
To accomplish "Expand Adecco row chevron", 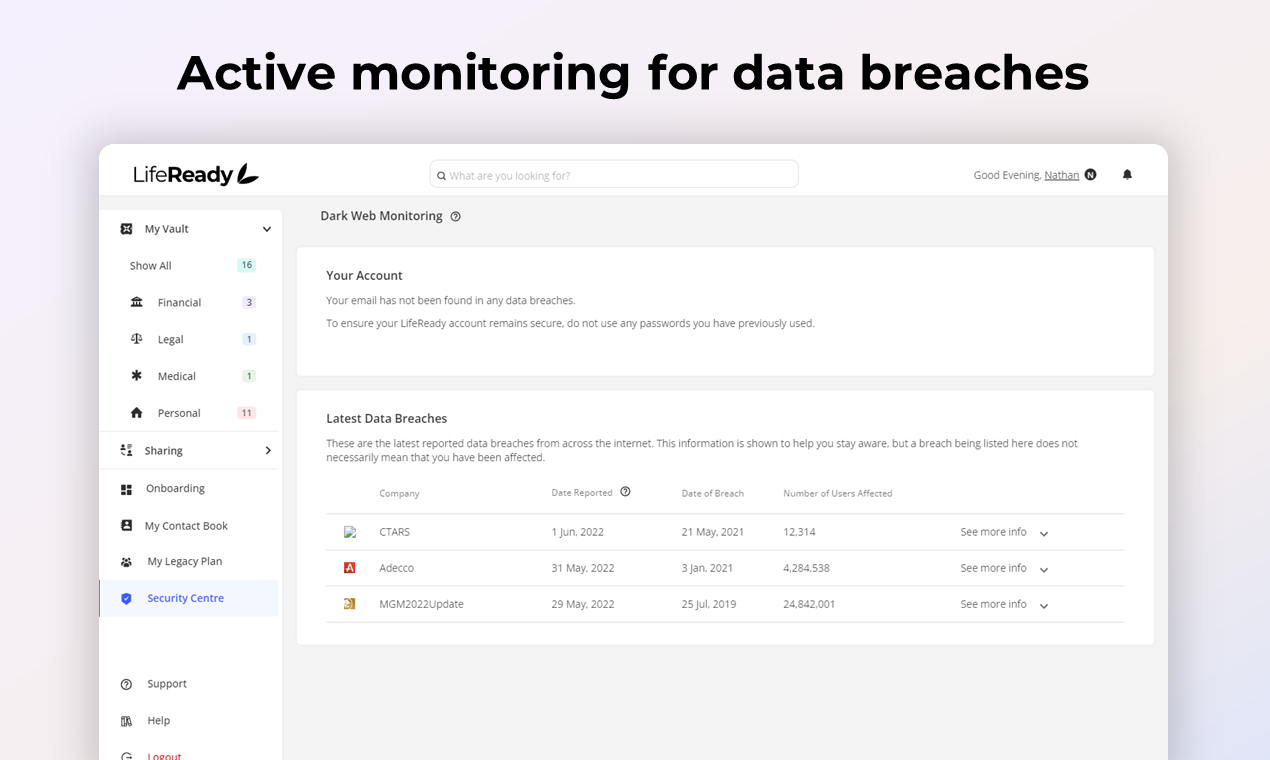I will click(x=1043, y=570).
